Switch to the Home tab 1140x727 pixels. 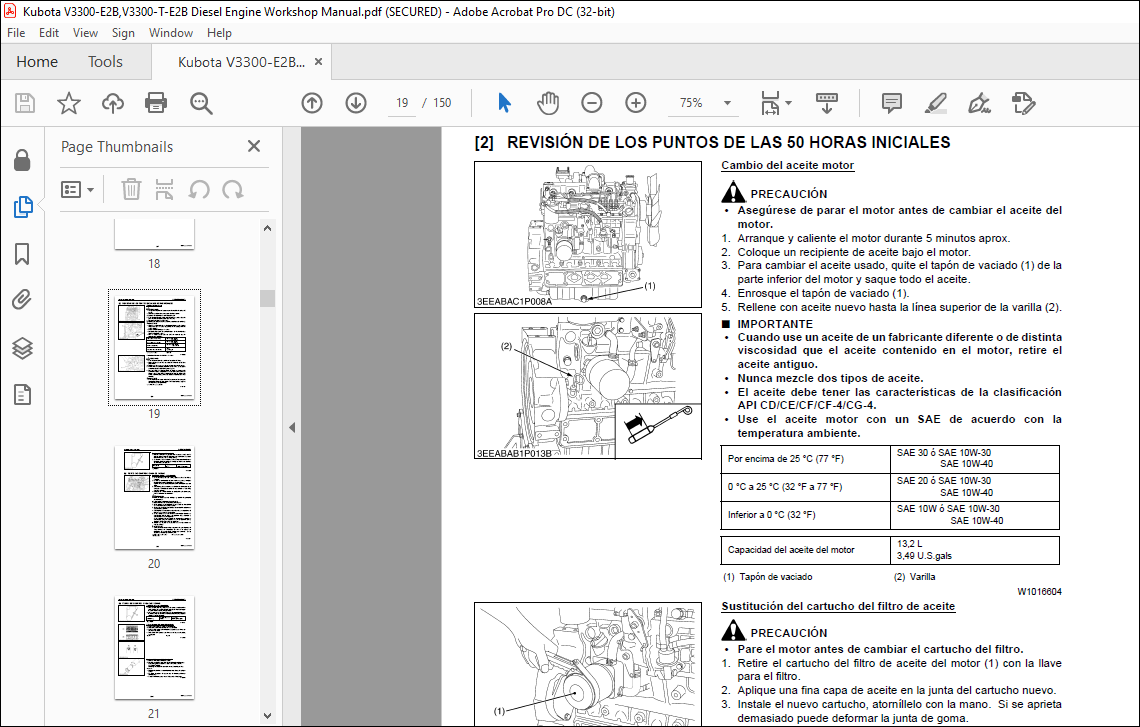[x=37, y=62]
